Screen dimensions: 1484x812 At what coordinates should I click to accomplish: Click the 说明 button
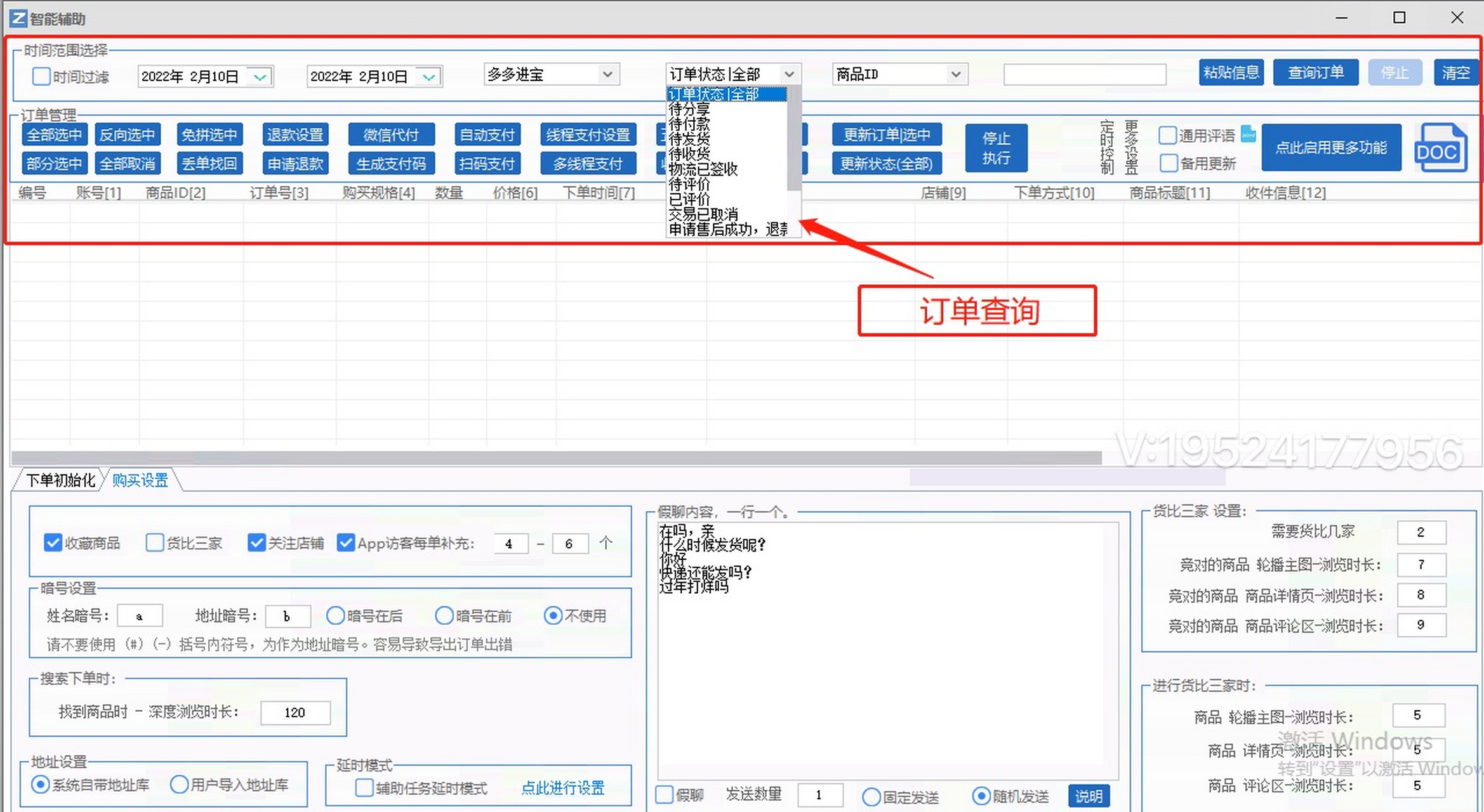tap(1089, 796)
